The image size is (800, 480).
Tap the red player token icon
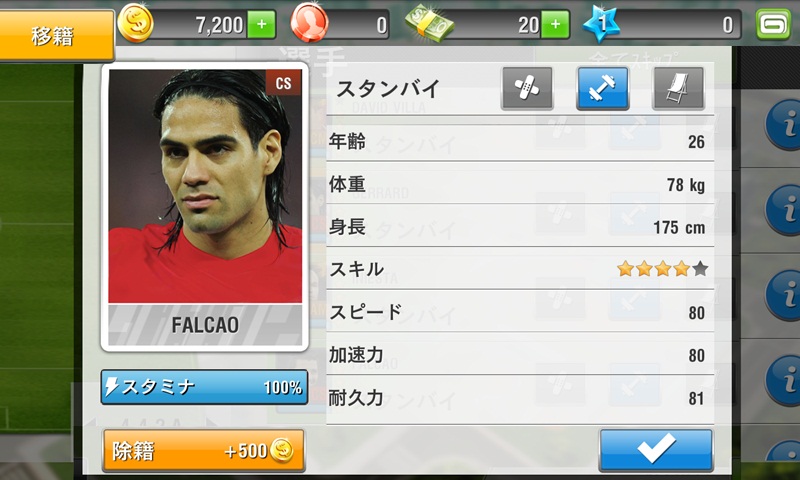pos(309,23)
